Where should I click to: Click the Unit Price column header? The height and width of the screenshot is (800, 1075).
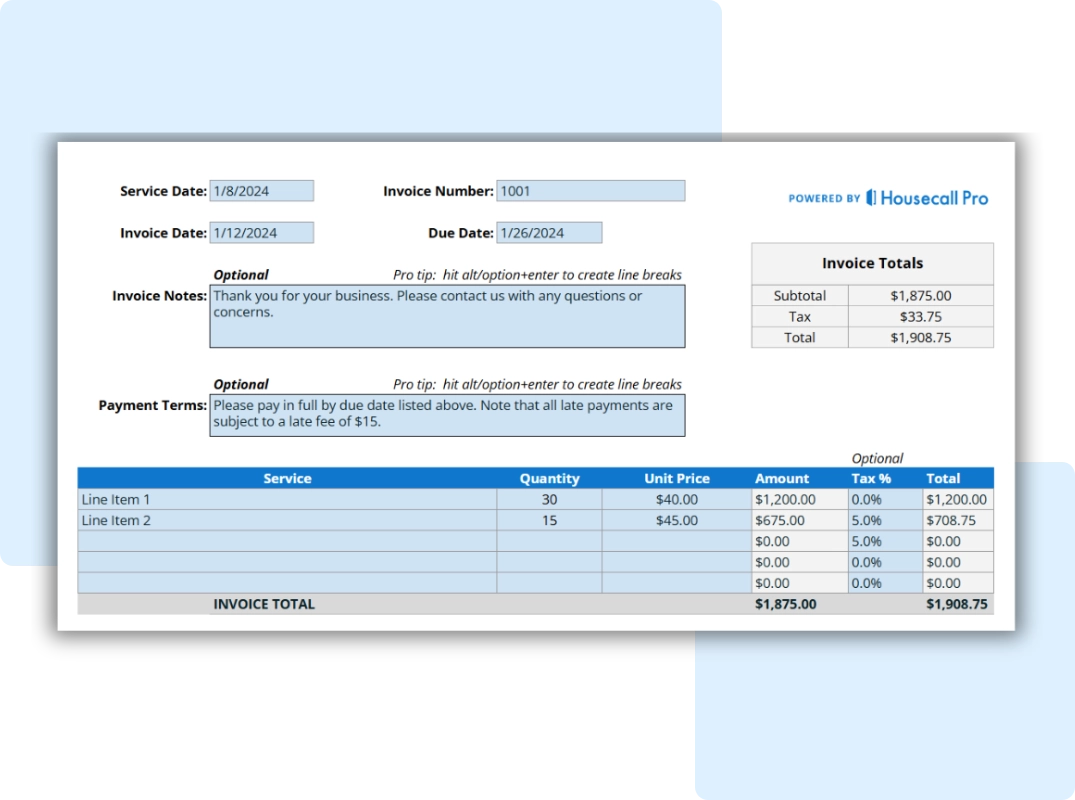tap(677, 478)
